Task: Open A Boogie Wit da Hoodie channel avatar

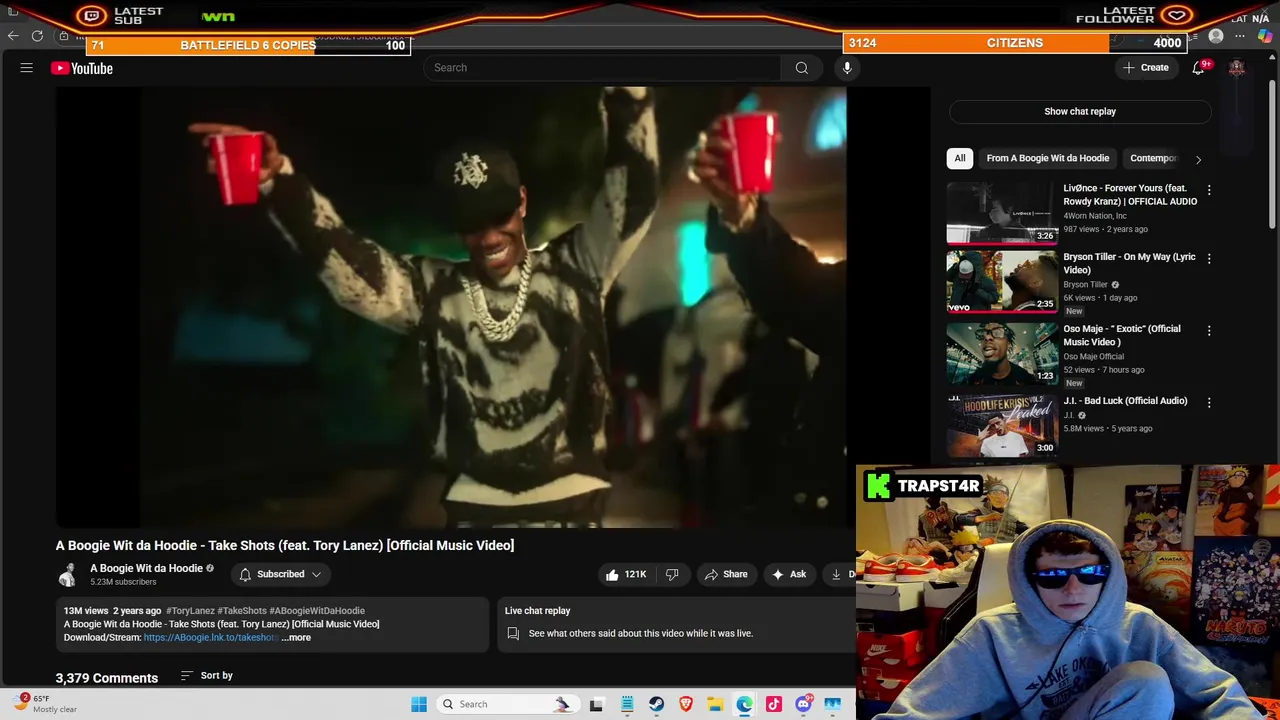Action: coord(68,574)
